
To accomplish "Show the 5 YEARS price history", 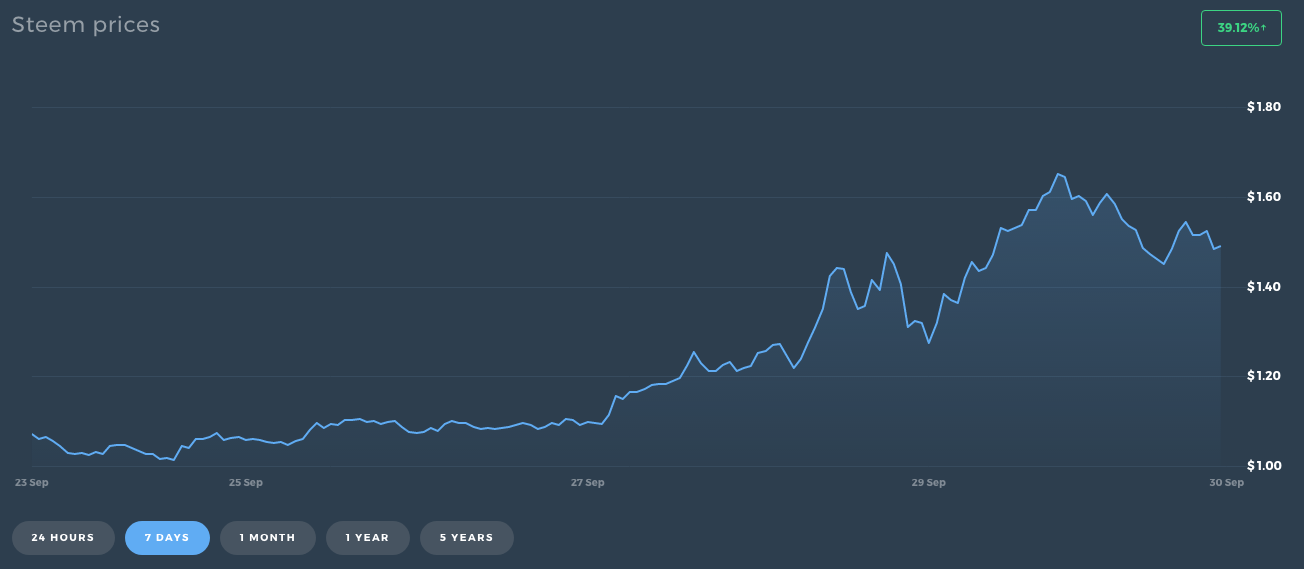I will (466, 538).
